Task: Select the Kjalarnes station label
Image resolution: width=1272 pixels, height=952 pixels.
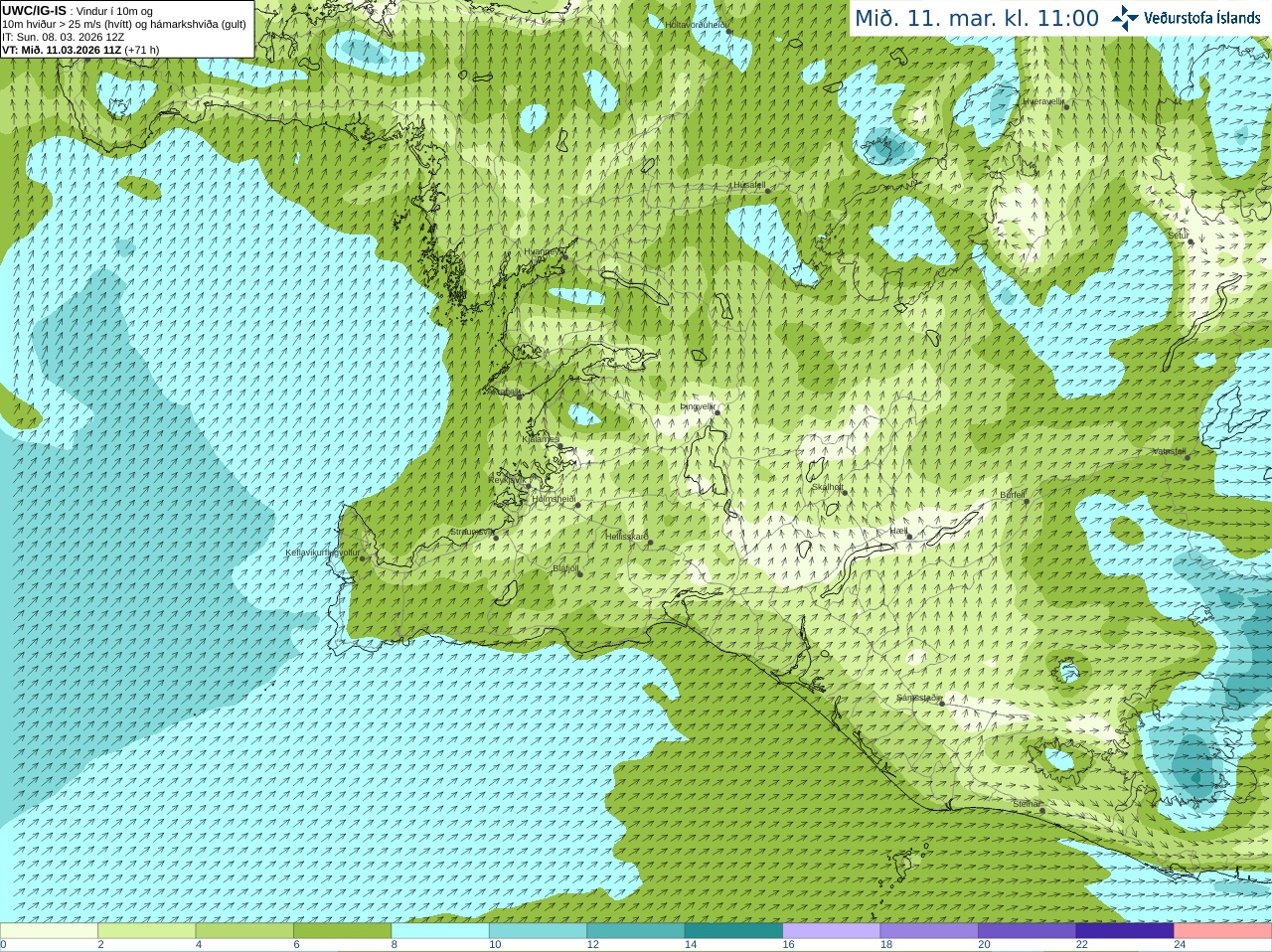Action: pyautogui.click(x=541, y=439)
